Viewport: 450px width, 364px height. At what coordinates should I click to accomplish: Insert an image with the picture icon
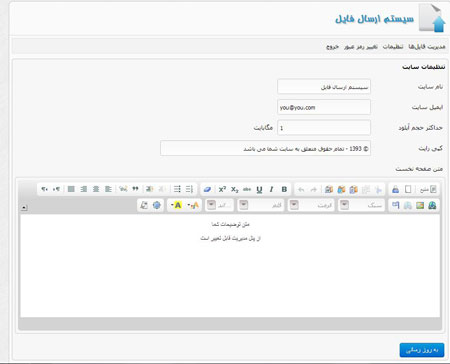(x=420, y=205)
